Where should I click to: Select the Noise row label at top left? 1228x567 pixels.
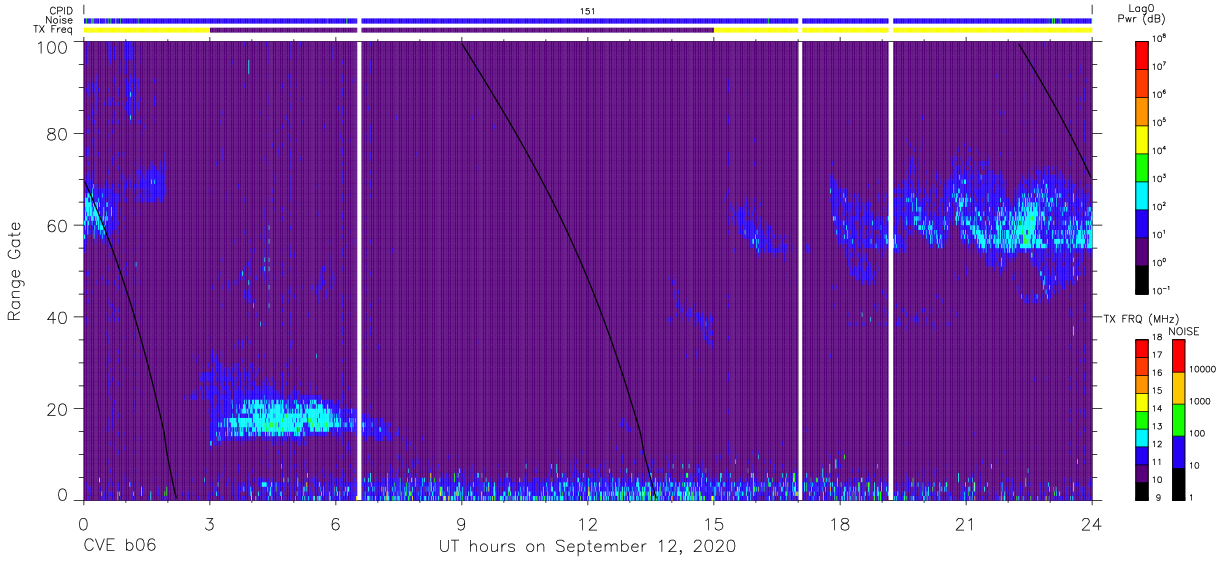point(60,20)
